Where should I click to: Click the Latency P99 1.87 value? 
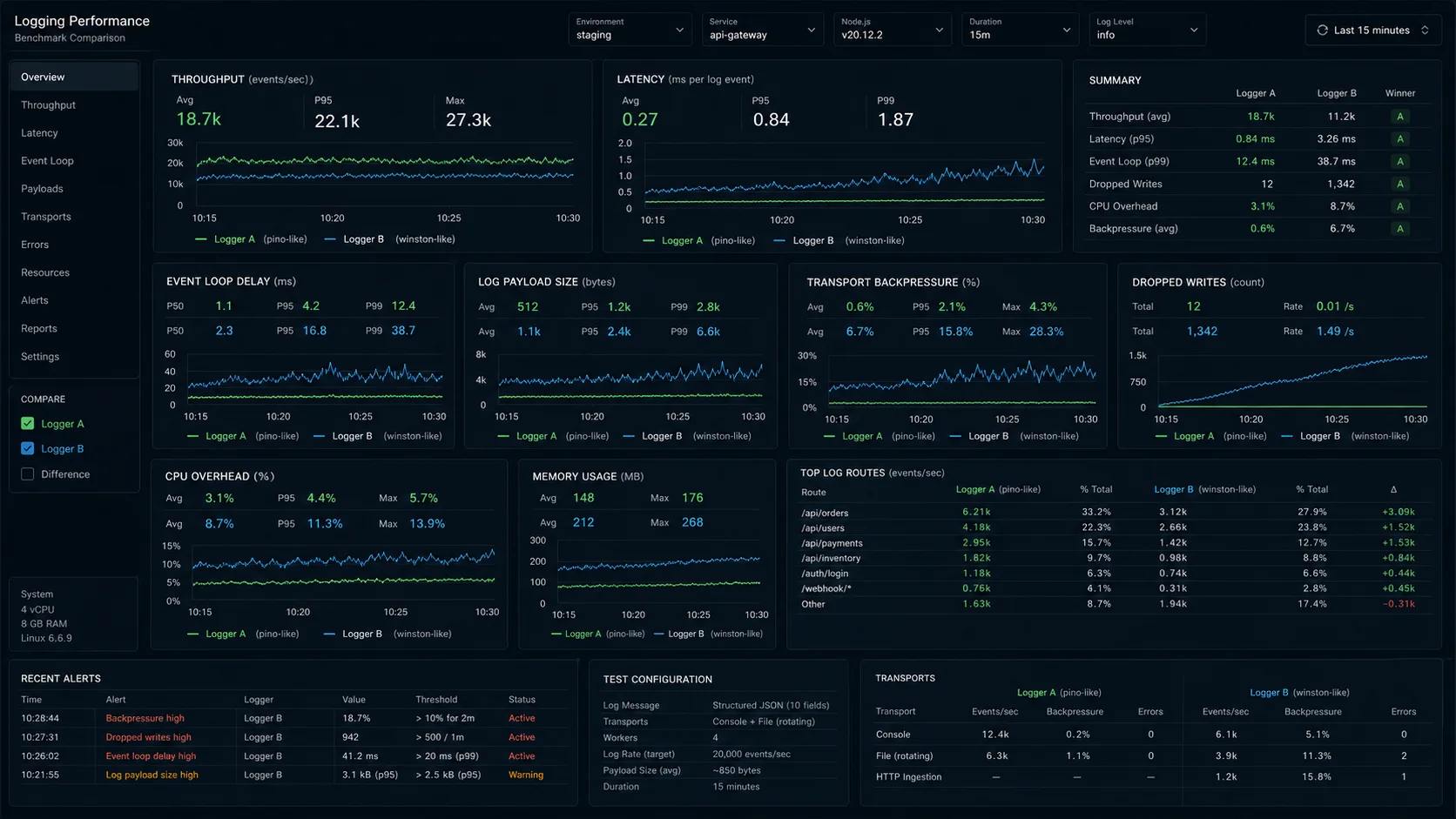click(x=895, y=119)
